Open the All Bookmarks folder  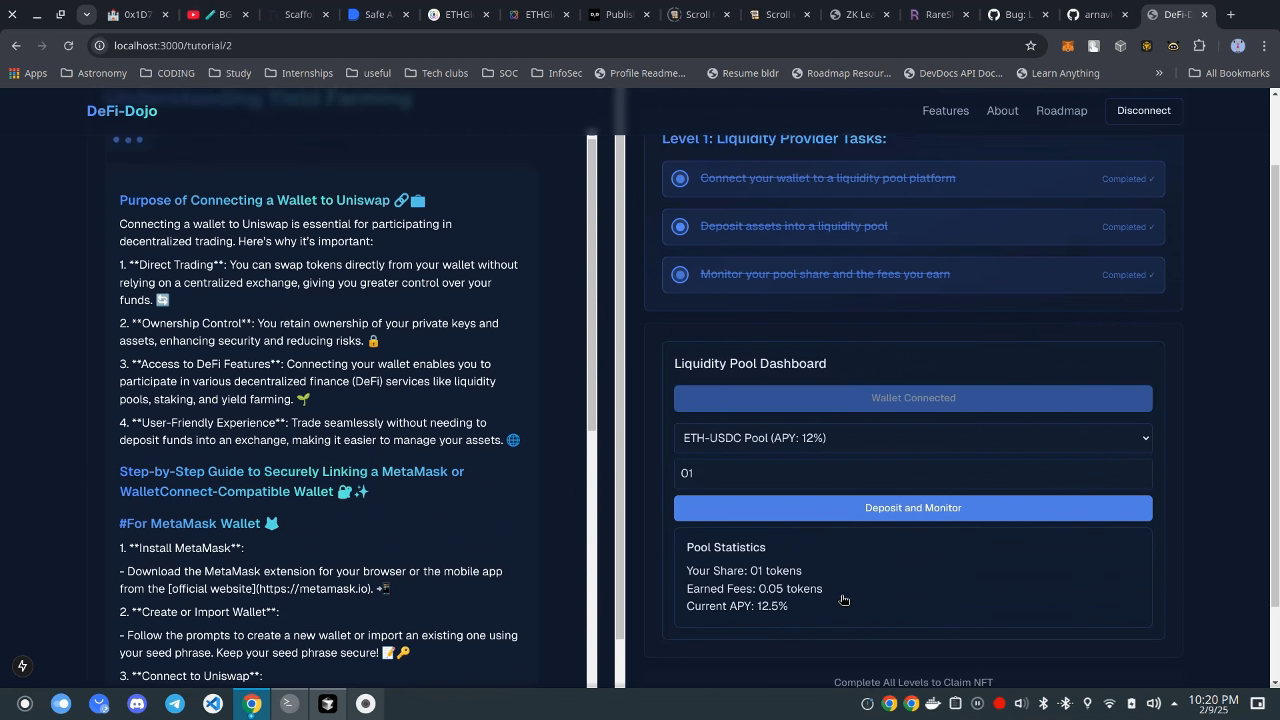[1229, 73]
